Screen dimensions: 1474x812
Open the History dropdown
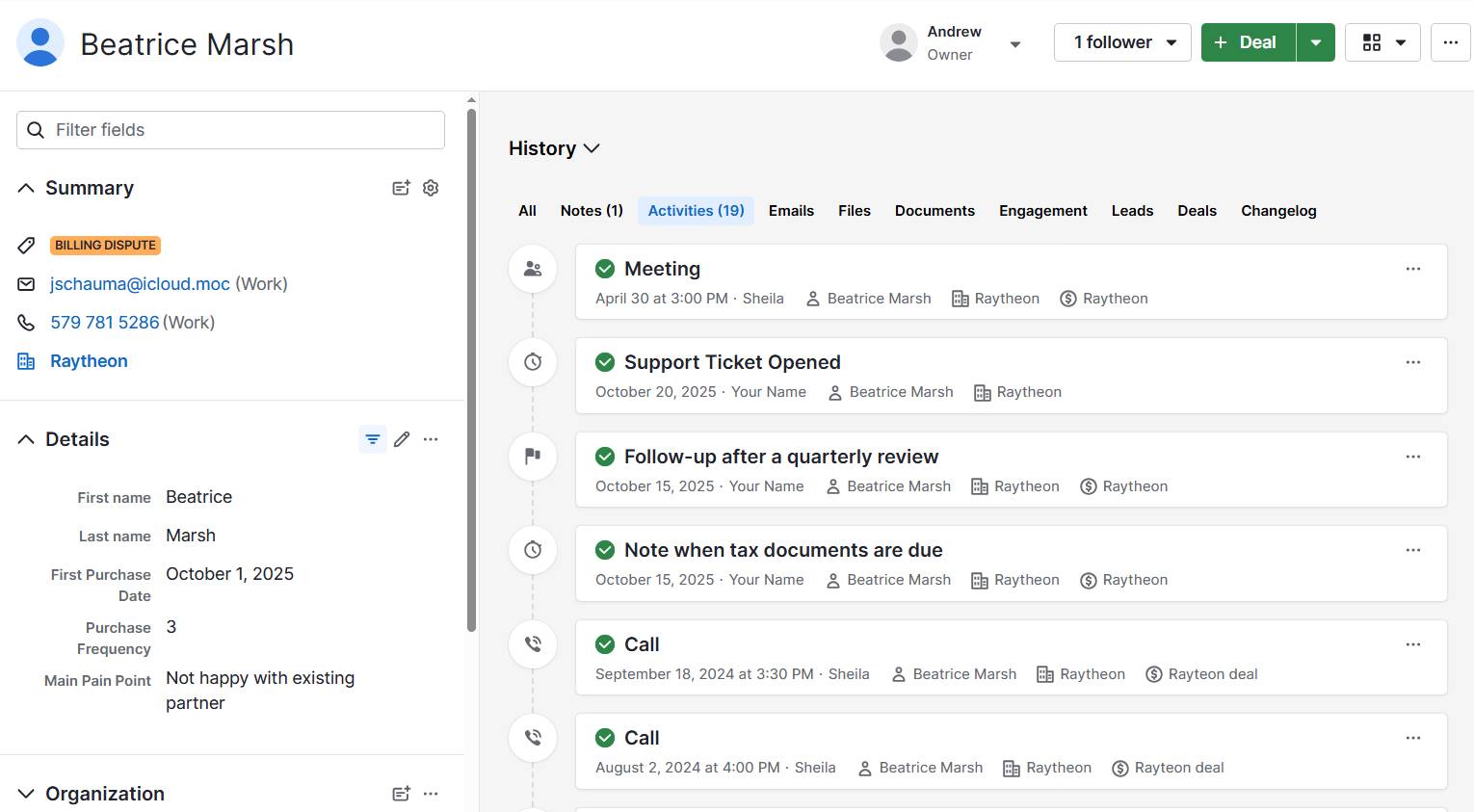tap(554, 148)
